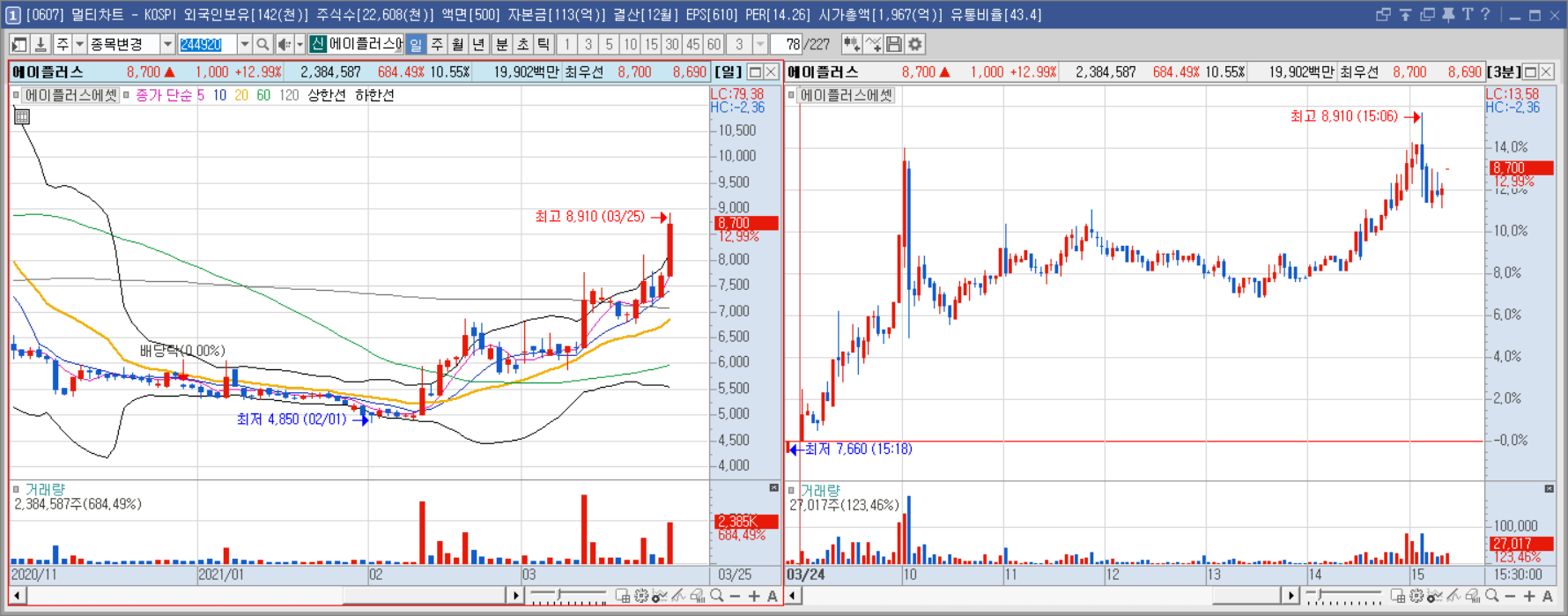Open dropdown arrow beside speaker icon

click(300, 44)
